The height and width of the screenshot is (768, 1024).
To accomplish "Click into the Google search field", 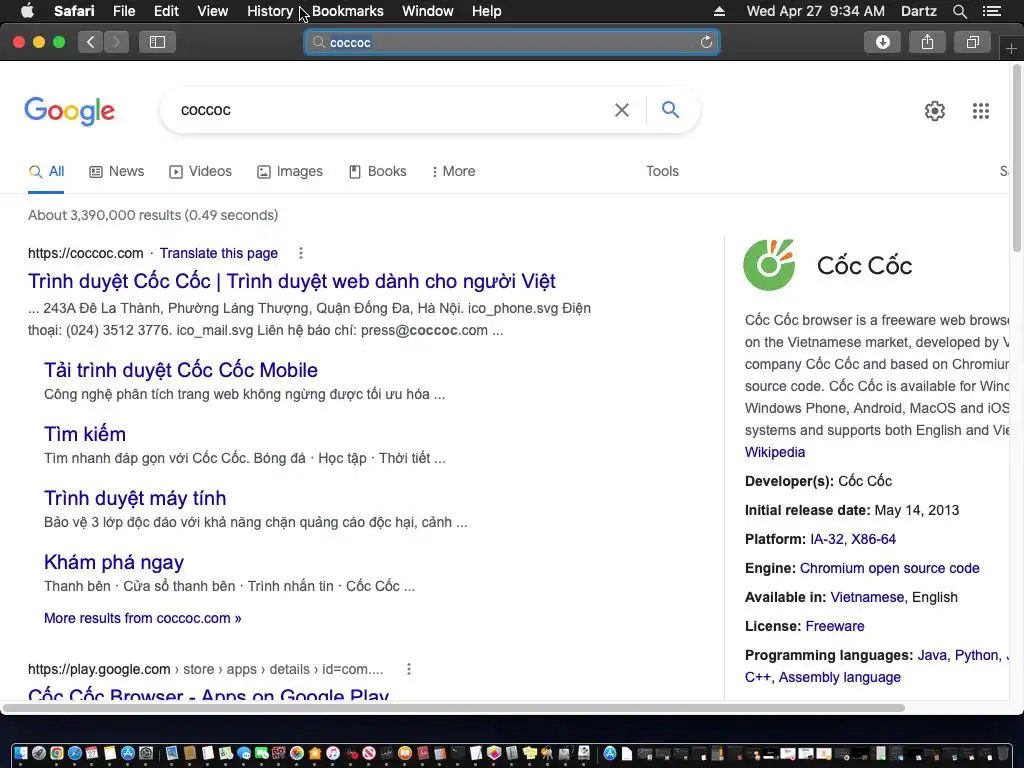I will [x=392, y=110].
